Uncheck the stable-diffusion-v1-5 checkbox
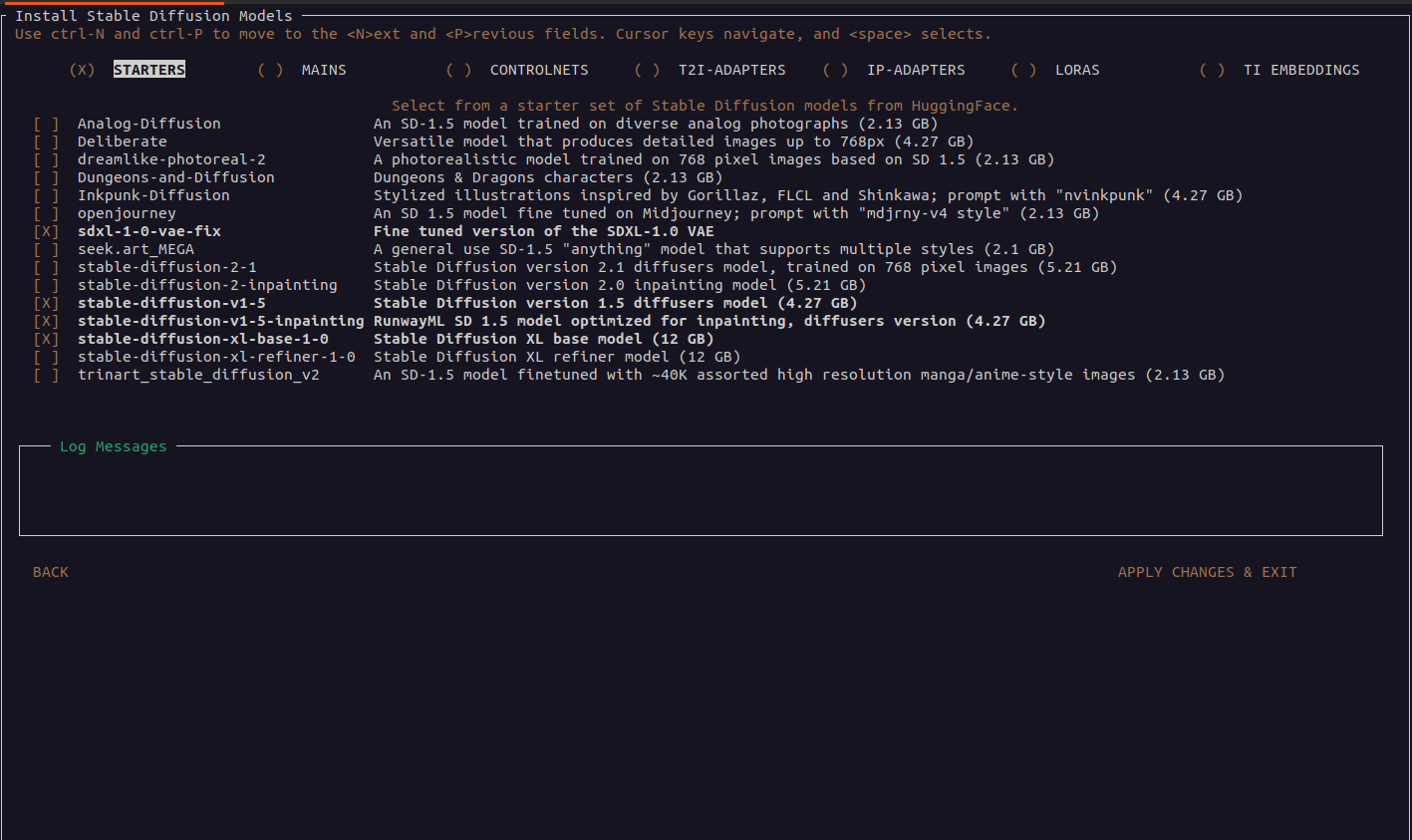The height and width of the screenshot is (840, 1412). [x=47, y=303]
